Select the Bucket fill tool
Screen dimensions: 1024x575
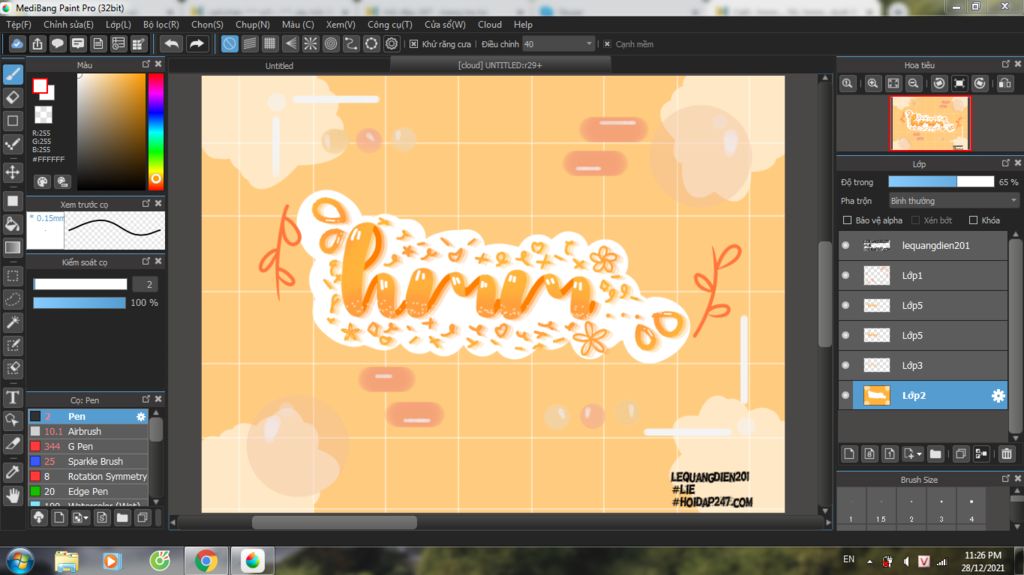click(x=13, y=225)
